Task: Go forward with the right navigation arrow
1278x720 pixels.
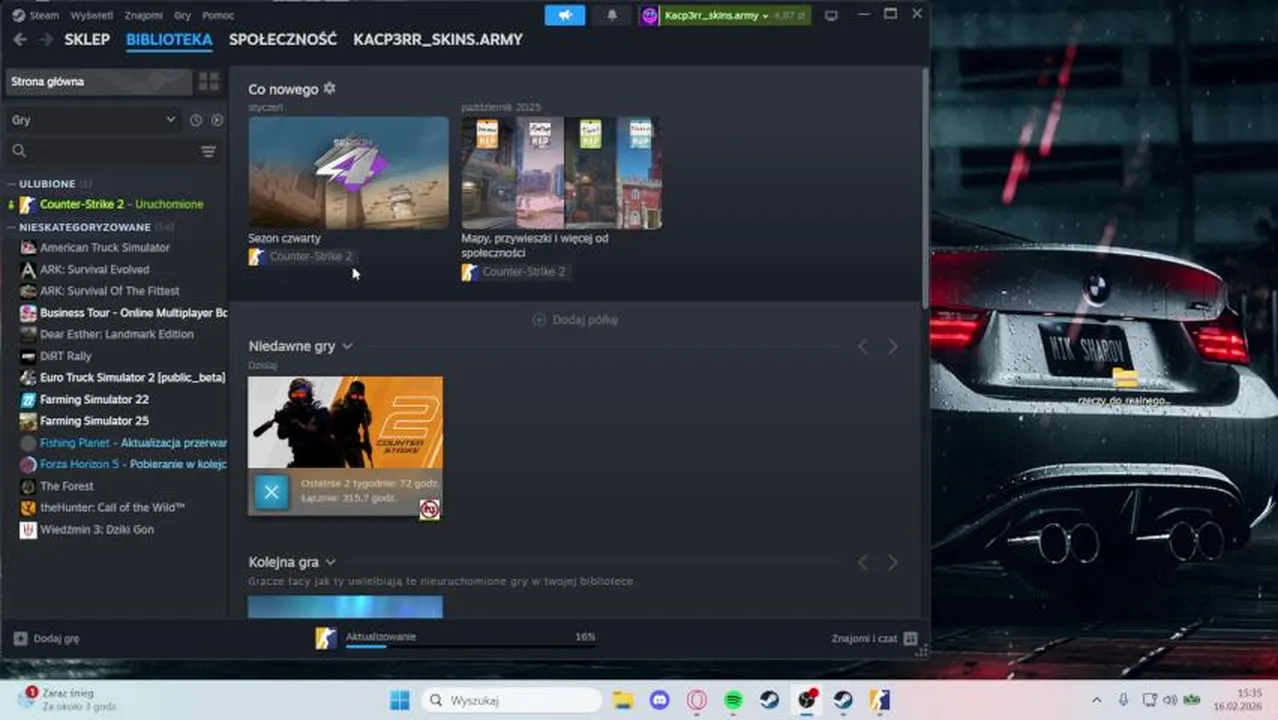Action: 46,40
